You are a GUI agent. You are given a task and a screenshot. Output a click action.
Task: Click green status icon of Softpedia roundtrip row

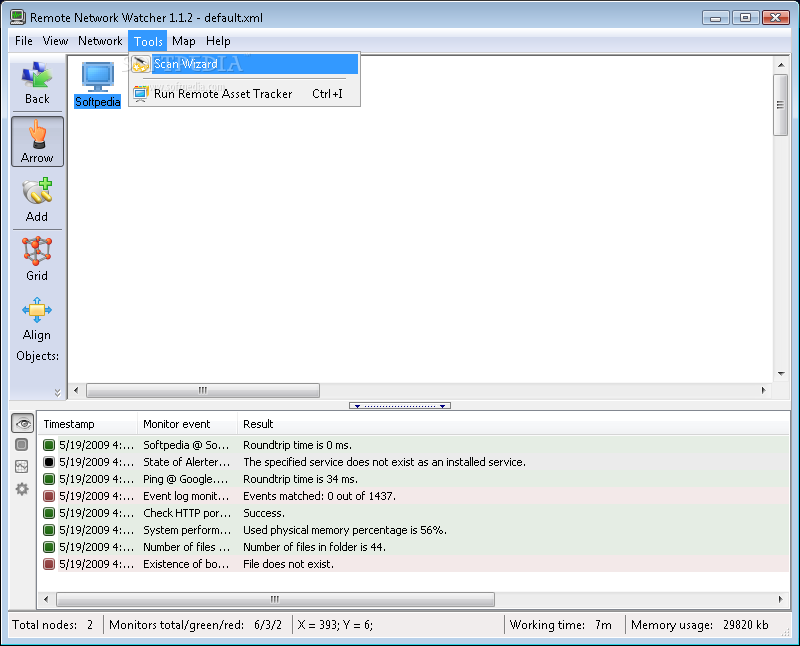49,445
